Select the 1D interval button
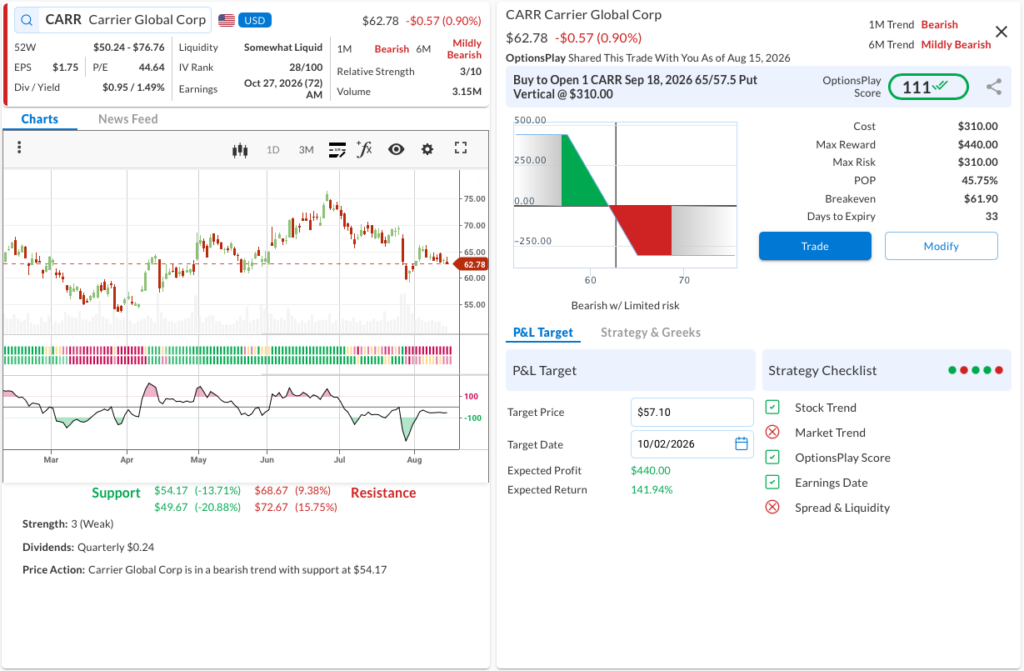The width and height of the screenshot is (1024, 671). tap(273, 150)
